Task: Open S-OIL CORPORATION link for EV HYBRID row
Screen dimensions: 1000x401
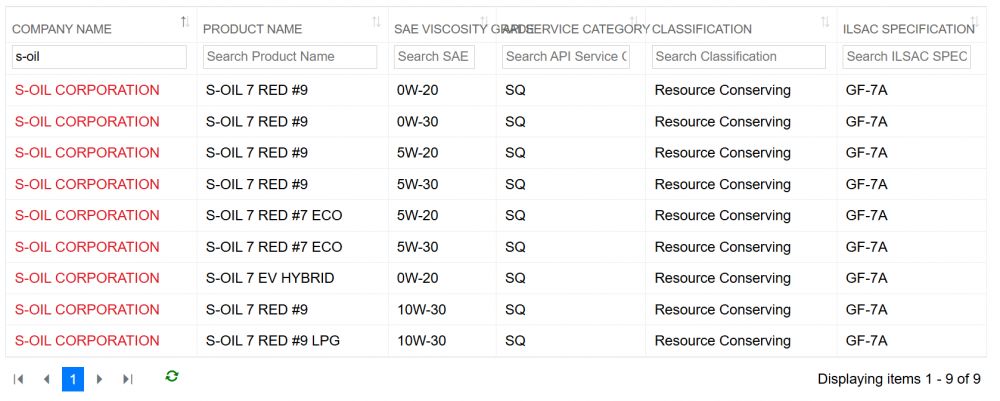Action: point(87,279)
